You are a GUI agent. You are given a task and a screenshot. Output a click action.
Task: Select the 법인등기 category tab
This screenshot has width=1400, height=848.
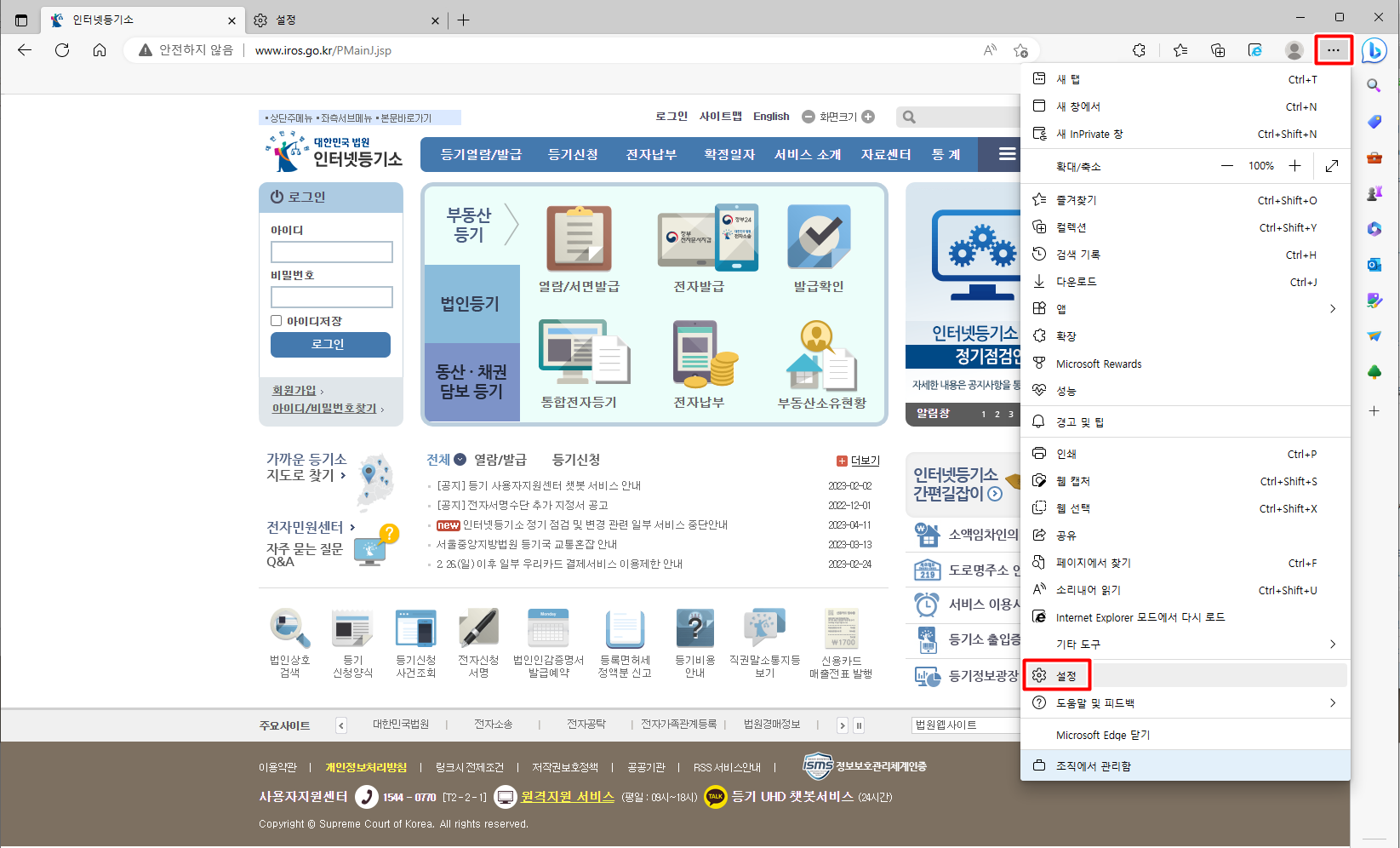[x=471, y=303]
